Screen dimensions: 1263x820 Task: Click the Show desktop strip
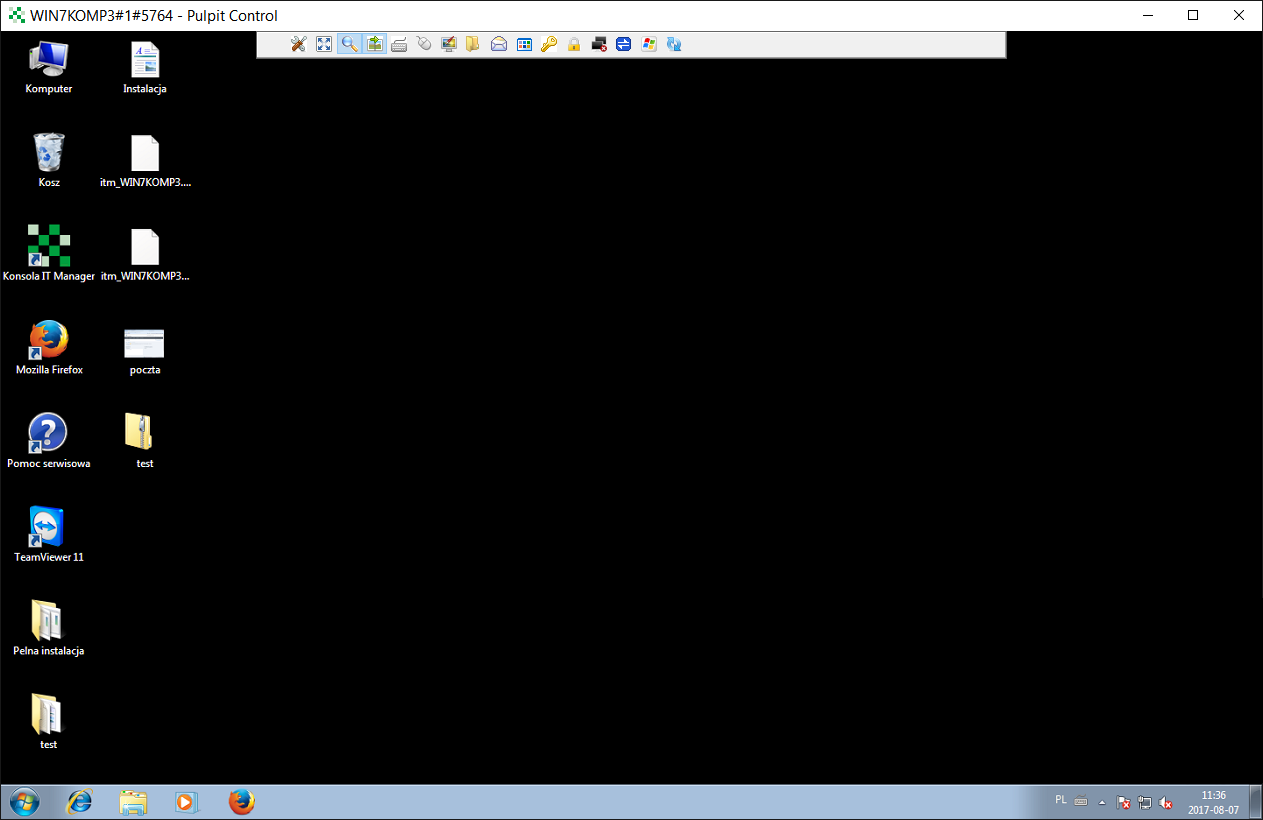click(x=1255, y=802)
